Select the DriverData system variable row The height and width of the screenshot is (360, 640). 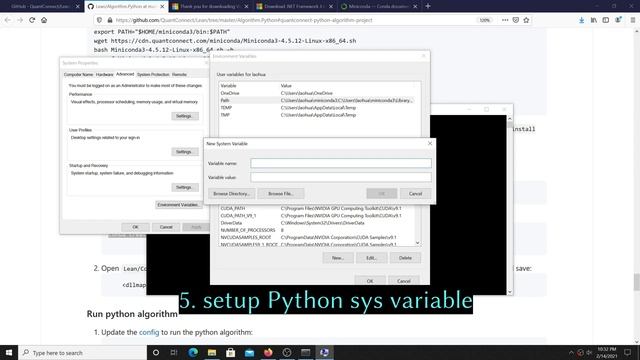[x=317, y=223]
